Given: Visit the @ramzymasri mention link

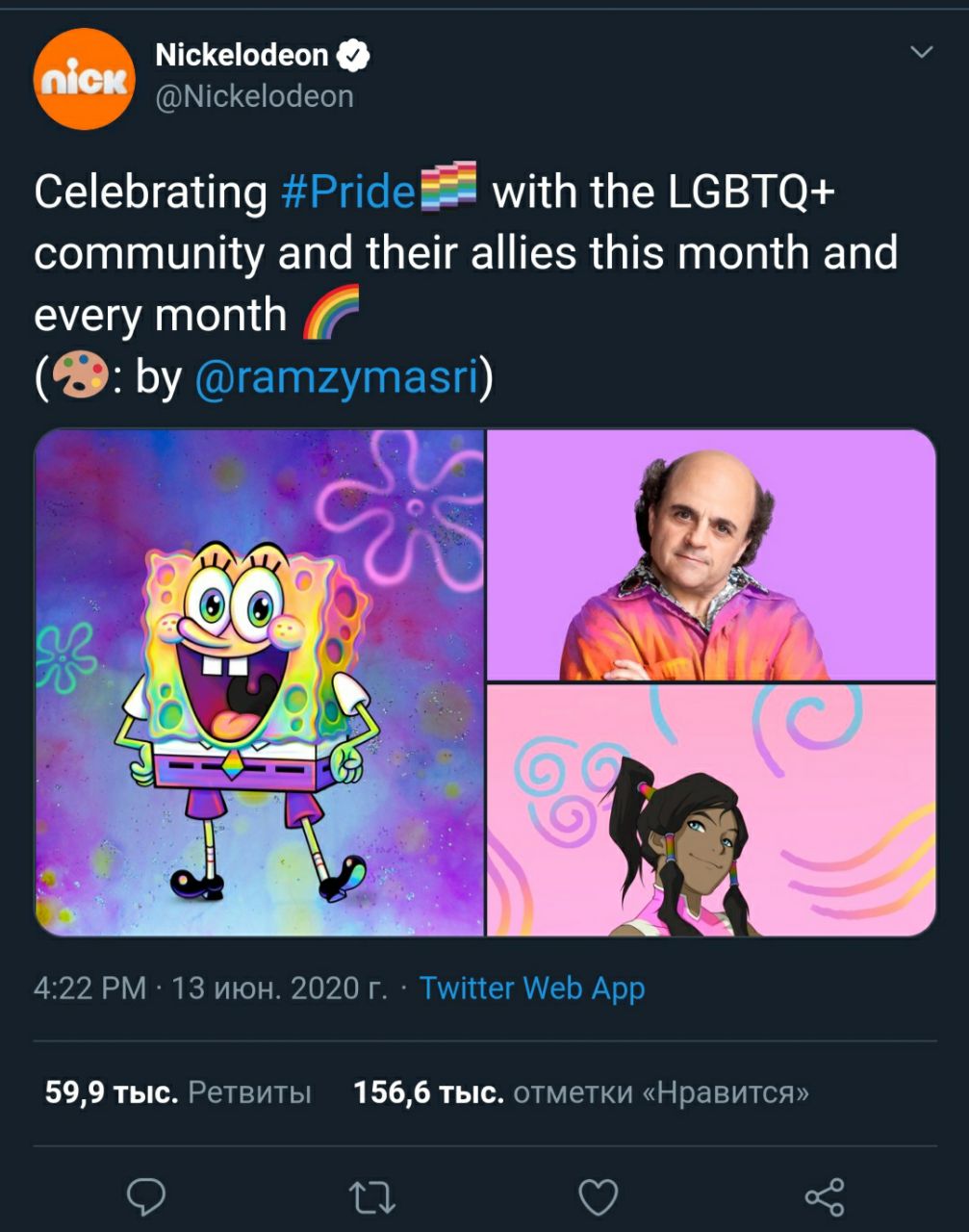Looking at the screenshot, I should pyautogui.click(x=337, y=376).
